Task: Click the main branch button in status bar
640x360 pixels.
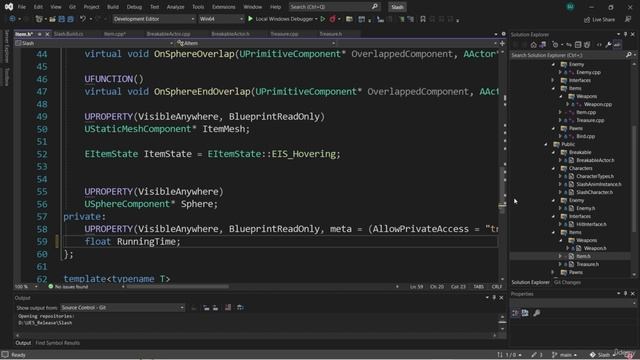Action: pyautogui.click(x=564, y=355)
